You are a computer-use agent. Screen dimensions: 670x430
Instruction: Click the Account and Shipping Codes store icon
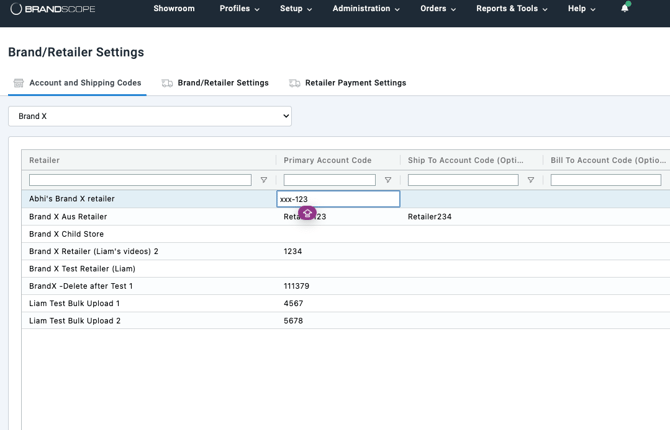pos(18,83)
